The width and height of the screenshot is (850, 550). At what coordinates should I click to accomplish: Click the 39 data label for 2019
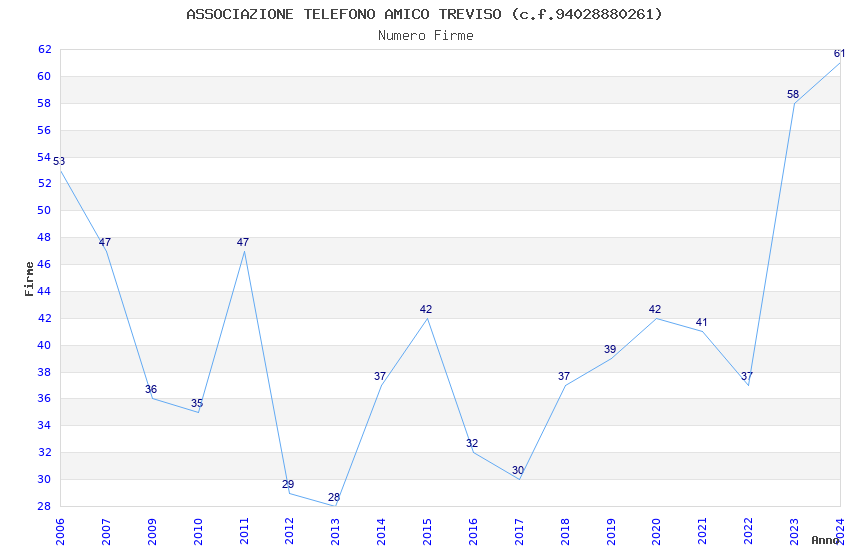pyautogui.click(x=610, y=350)
